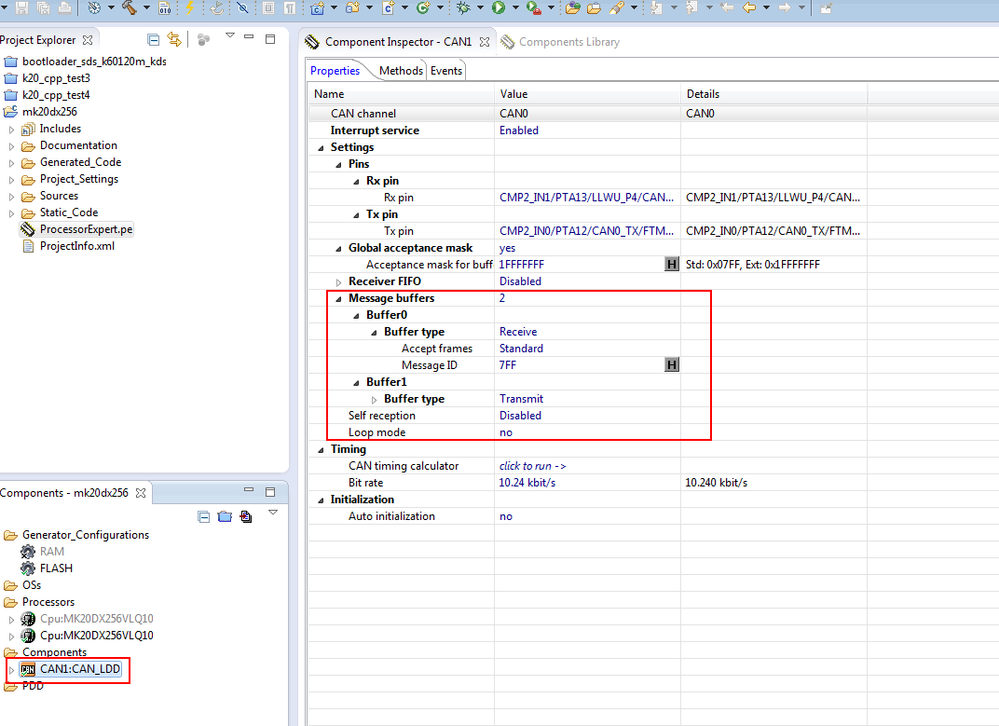Click the Save icon in the toolbar
Screen dimensions: 999x726
coord(22,8)
